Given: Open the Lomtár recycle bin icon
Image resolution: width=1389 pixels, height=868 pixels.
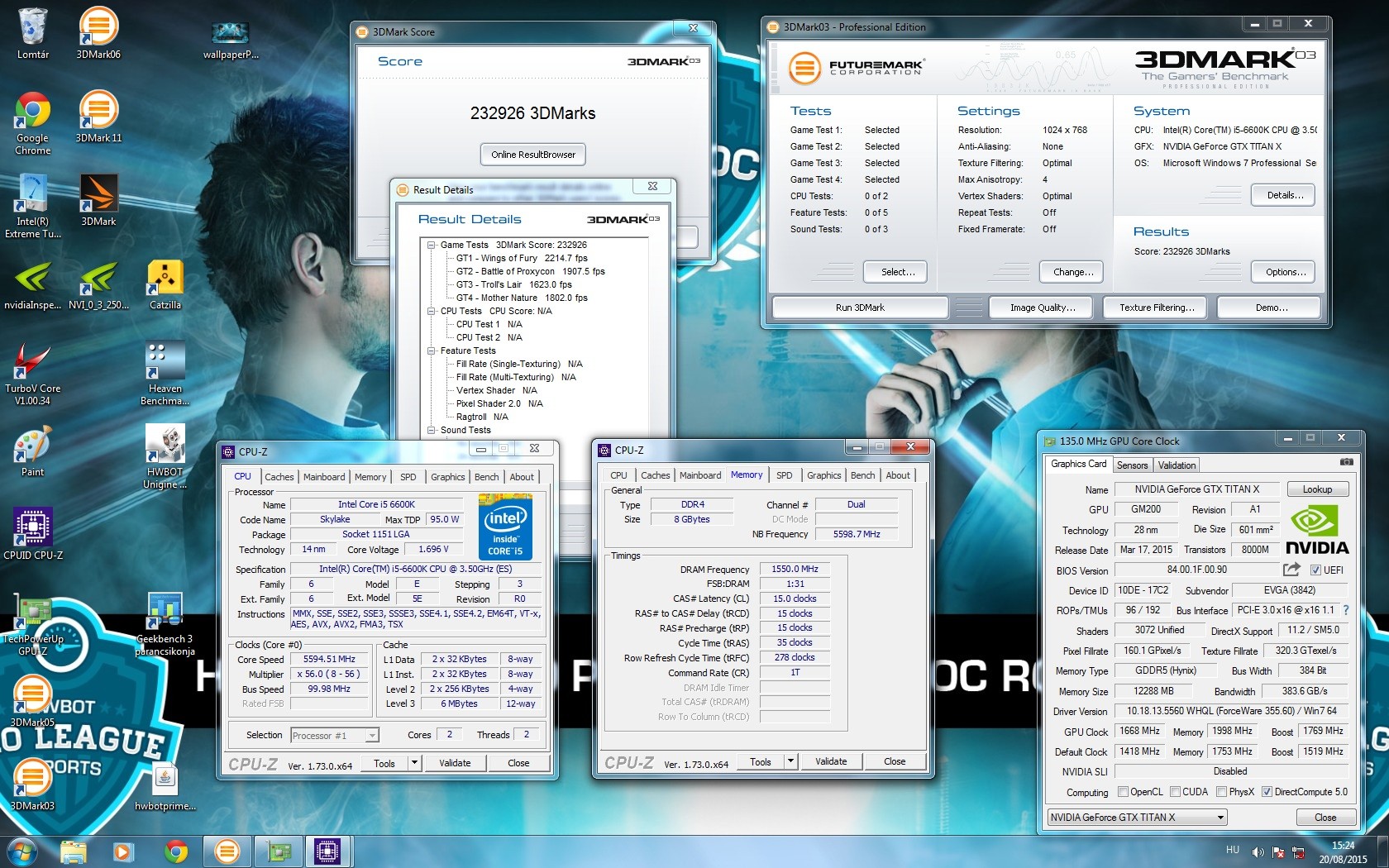Looking at the screenshot, I should point(32,33).
